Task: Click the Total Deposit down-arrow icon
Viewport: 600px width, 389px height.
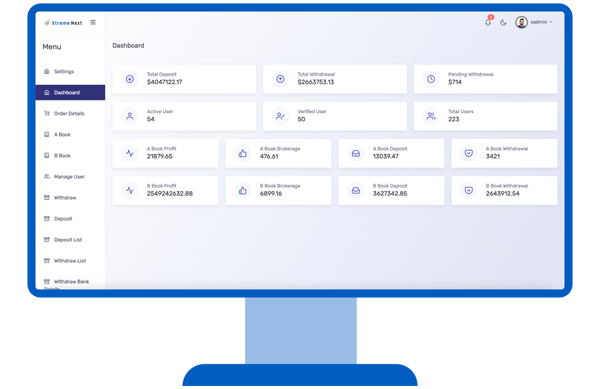Action: pos(130,79)
